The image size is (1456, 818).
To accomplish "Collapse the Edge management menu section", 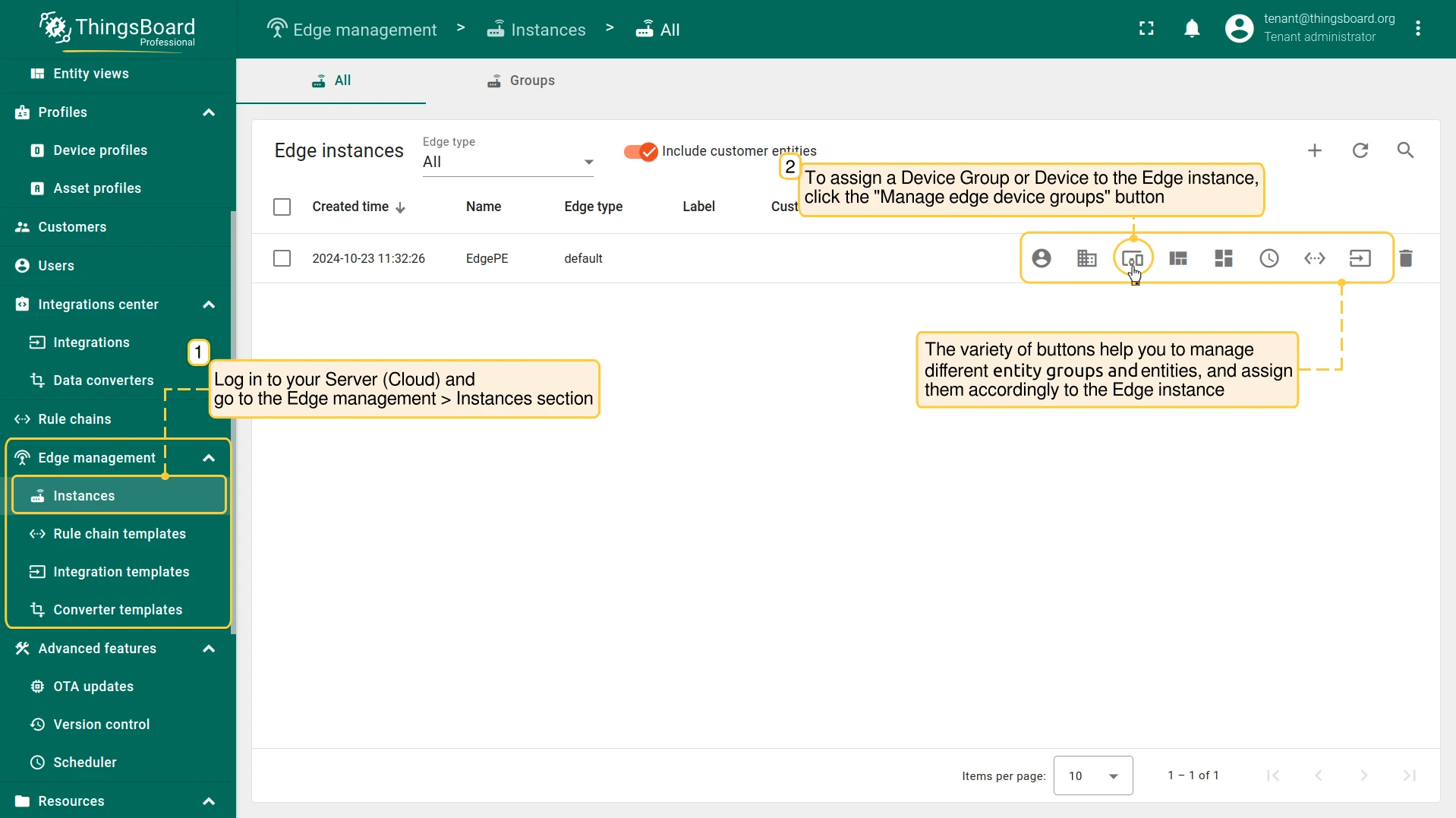I will (x=209, y=458).
